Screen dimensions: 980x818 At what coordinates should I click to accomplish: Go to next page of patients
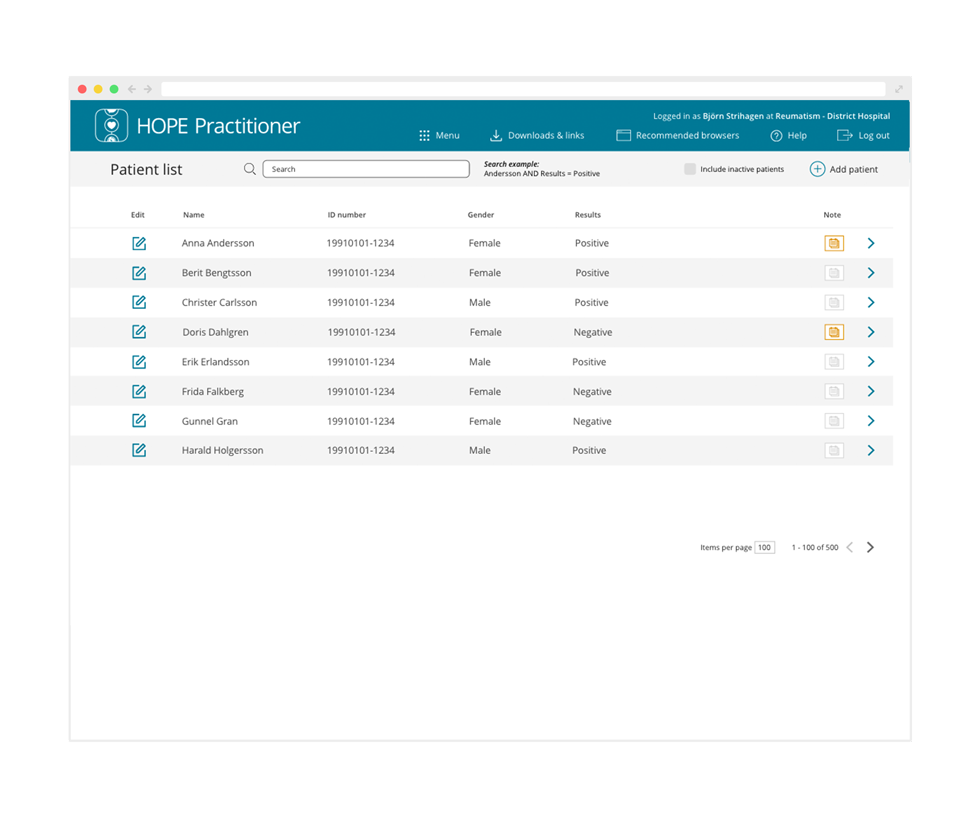pyautogui.click(x=870, y=547)
